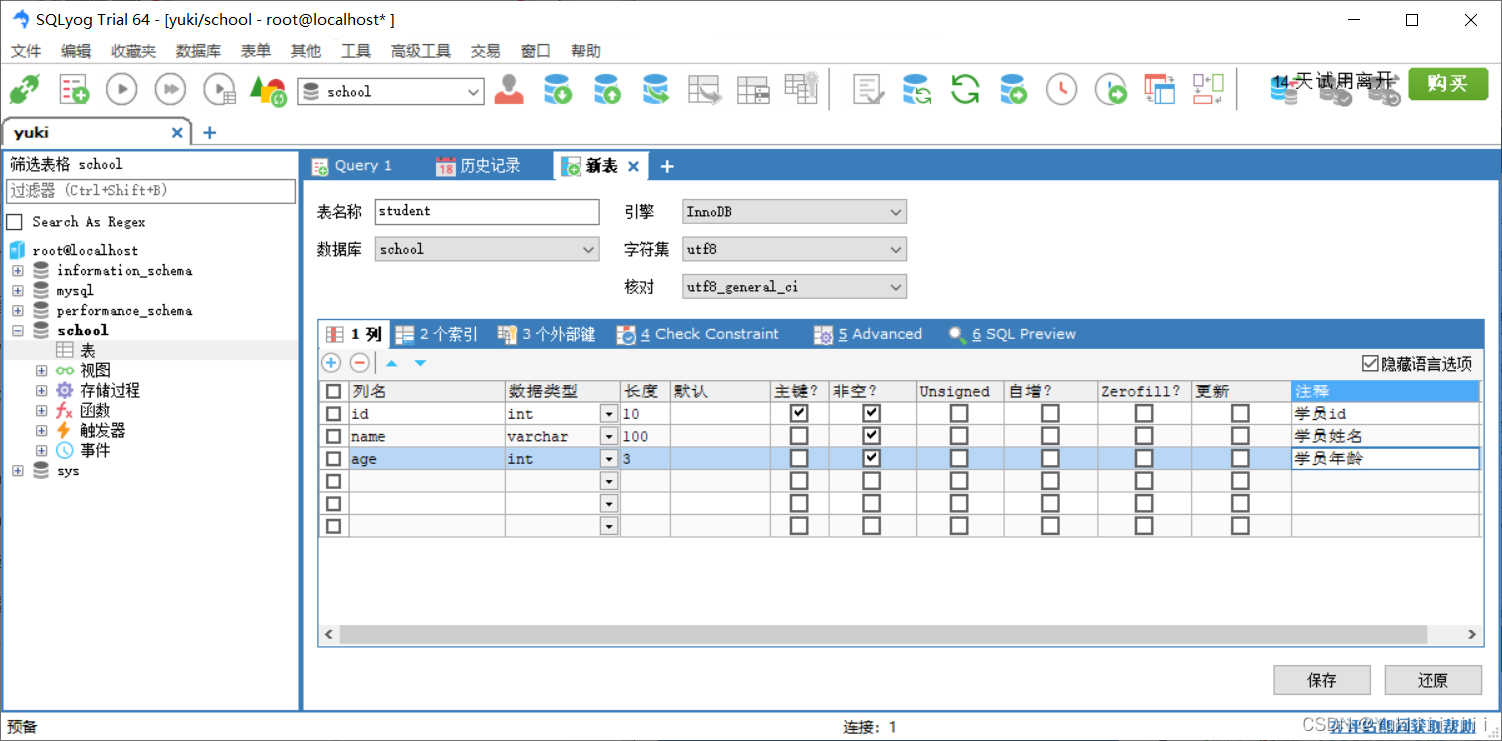Enable Zerofill checkbox for id row
Viewport: 1502px width, 741px height.
(1144, 413)
